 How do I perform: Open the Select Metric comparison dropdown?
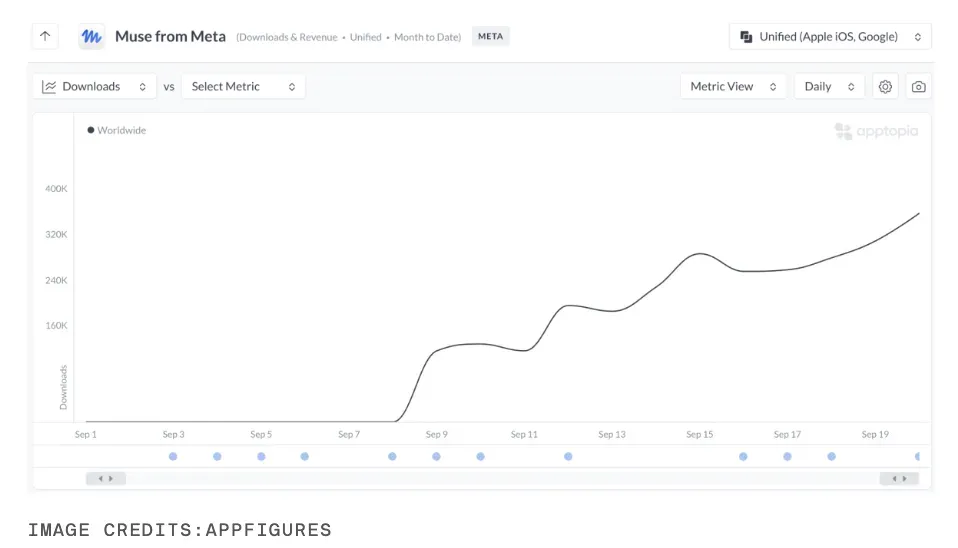click(243, 87)
